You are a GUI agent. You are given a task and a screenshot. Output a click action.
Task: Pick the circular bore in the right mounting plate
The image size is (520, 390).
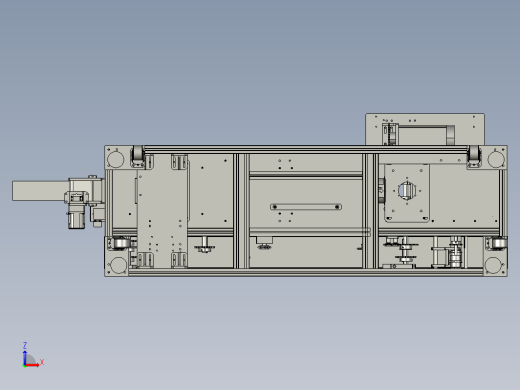click(407, 190)
